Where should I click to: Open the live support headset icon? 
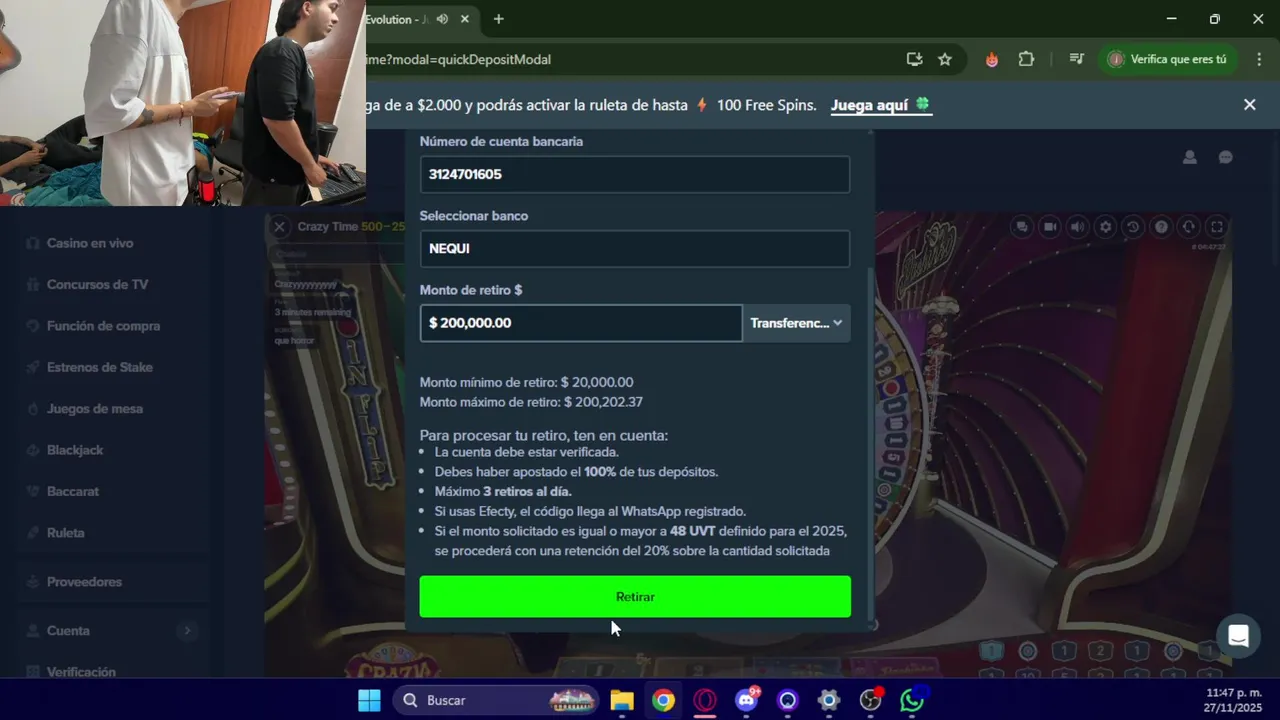1189,227
